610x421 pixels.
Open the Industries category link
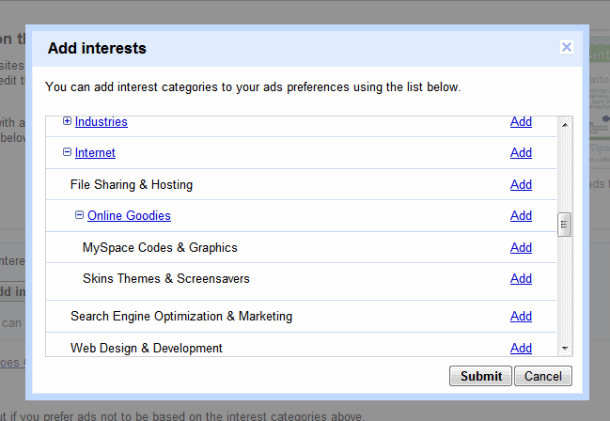point(101,122)
